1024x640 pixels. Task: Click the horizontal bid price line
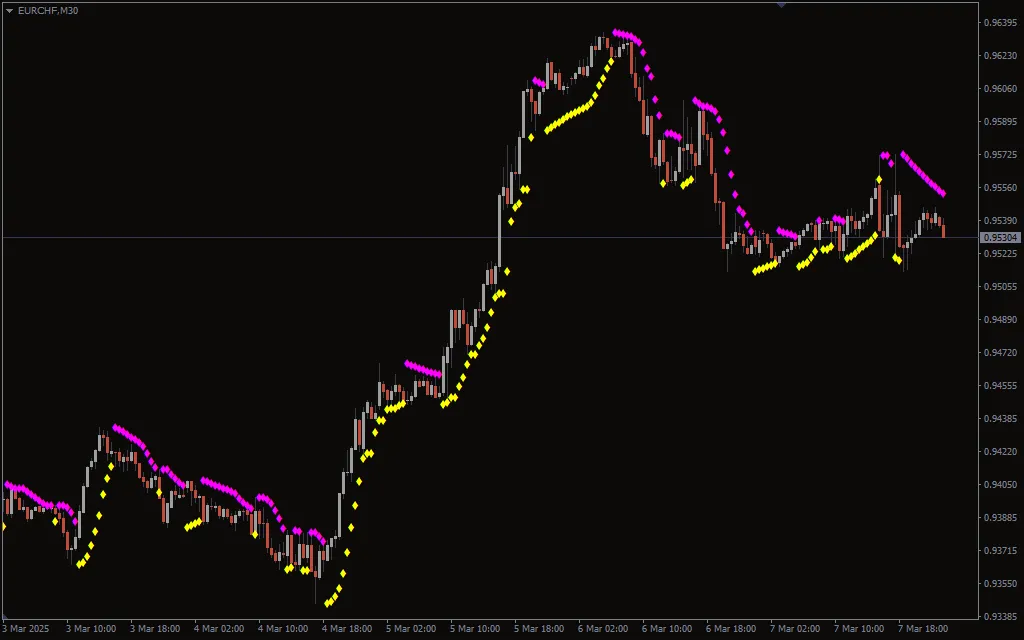[x=400, y=238]
